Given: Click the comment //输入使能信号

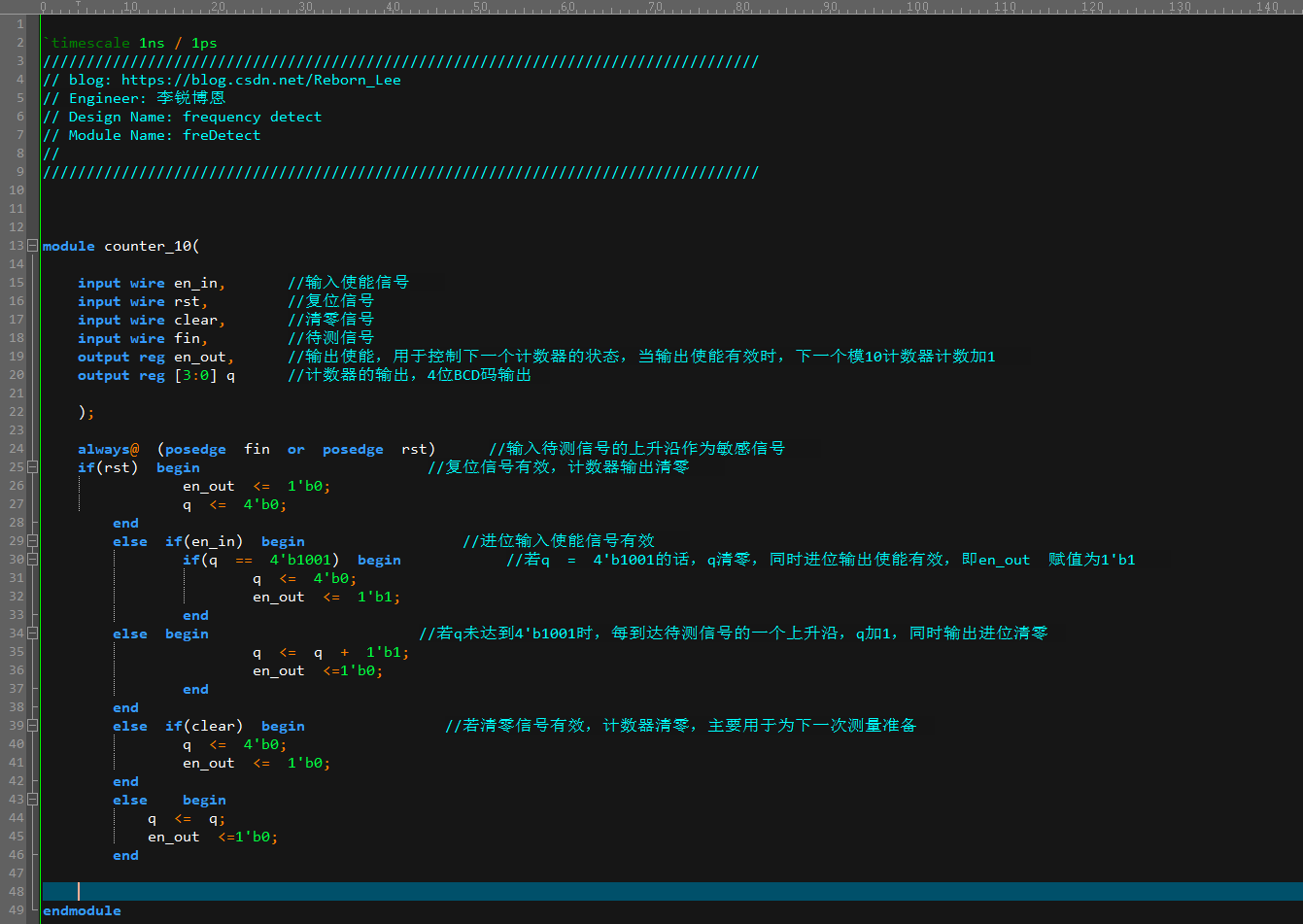Looking at the screenshot, I should 348,283.
